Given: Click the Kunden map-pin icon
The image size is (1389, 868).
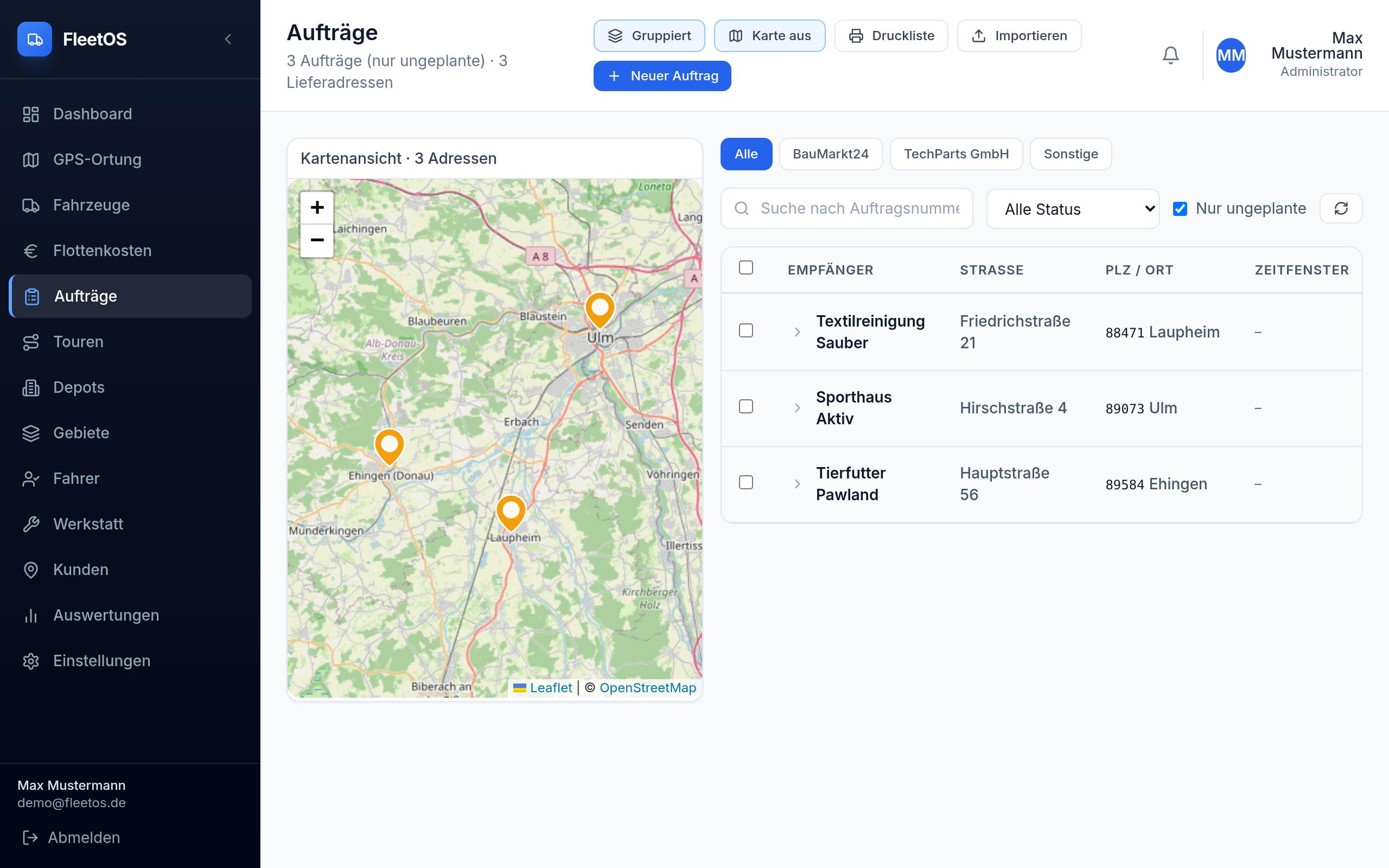Looking at the screenshot, I should pos(31,570).
